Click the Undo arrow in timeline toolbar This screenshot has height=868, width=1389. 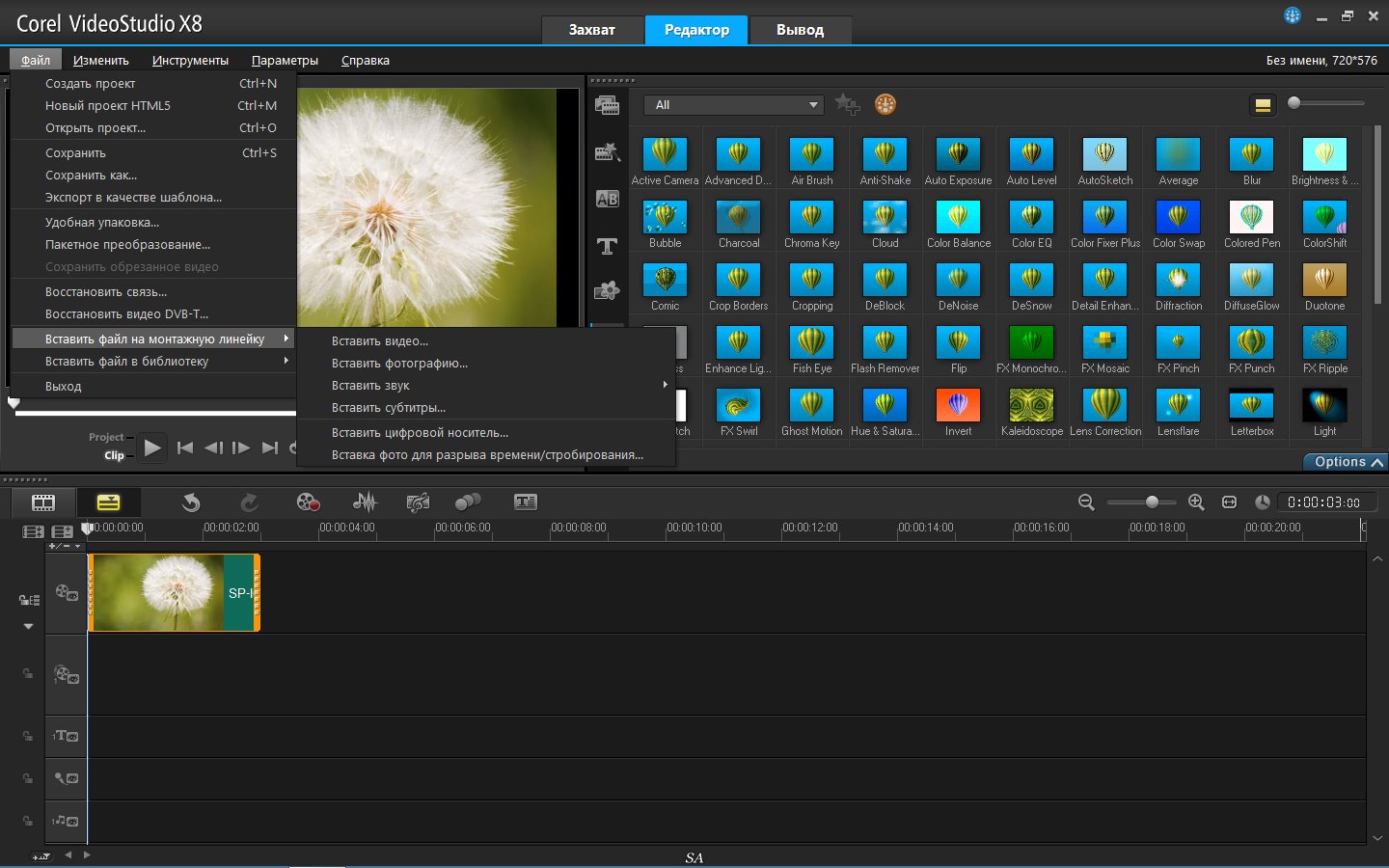(191, 502)
